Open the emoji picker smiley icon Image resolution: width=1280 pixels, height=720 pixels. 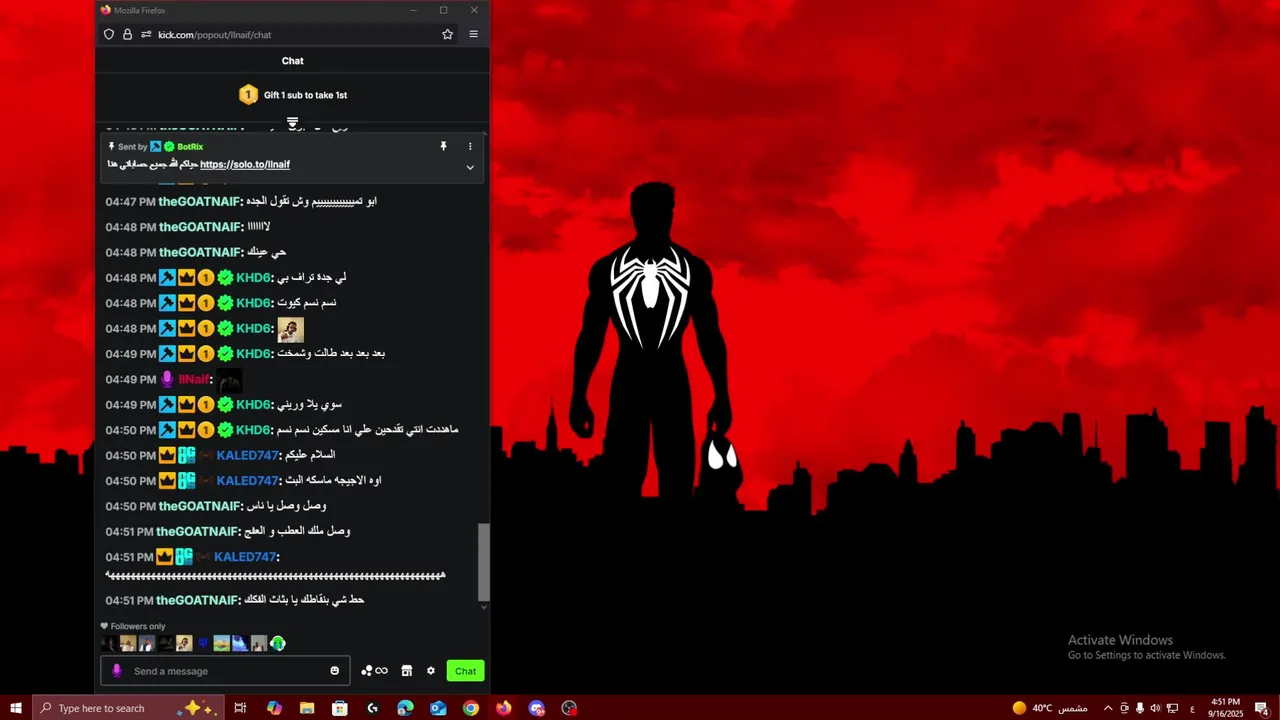335,671
